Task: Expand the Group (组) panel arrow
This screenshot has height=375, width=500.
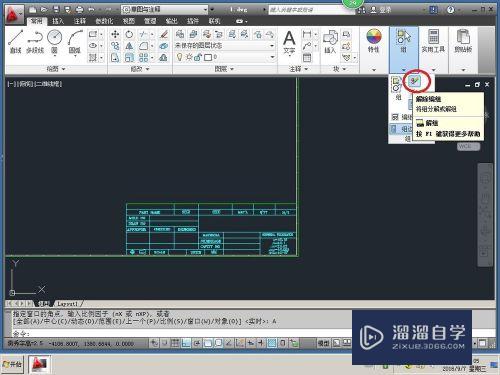Action: pyautogui.click(x=404, y=70)
